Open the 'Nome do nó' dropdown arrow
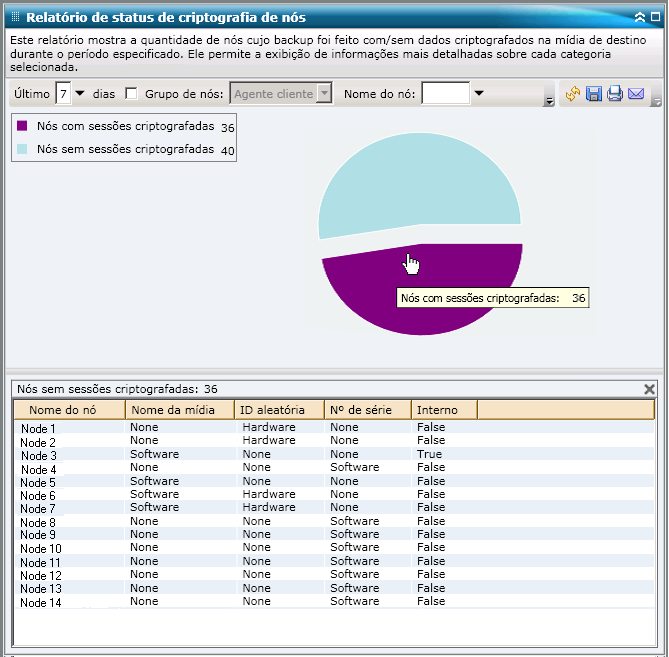 (x=478, y=94)
